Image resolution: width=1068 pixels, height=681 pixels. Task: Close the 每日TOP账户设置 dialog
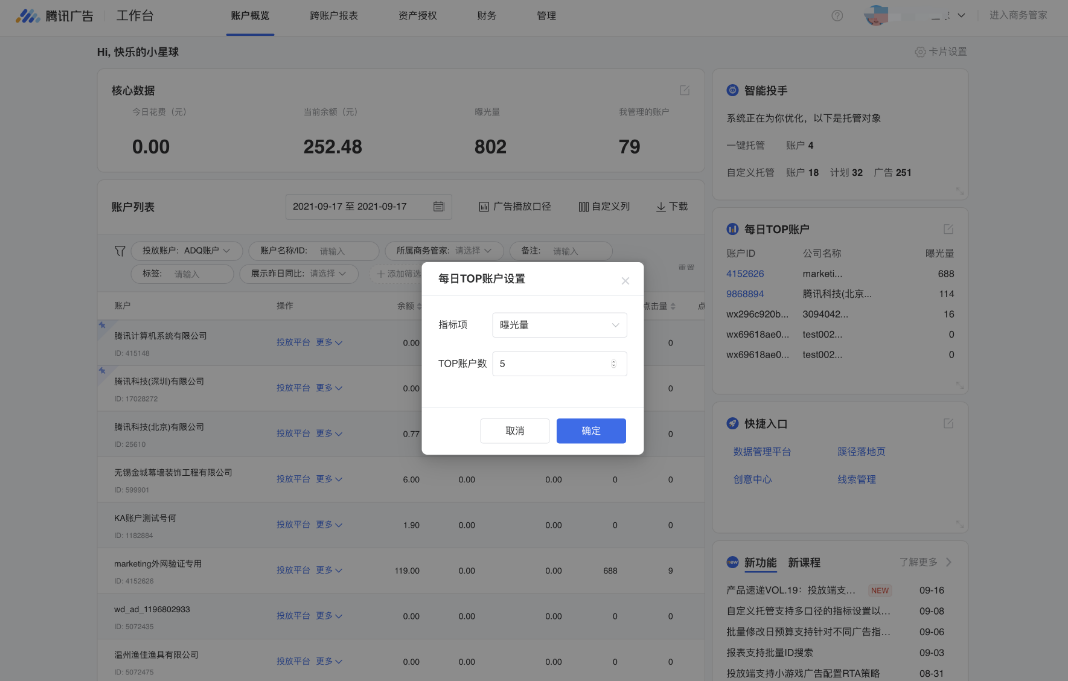(625, 280)
